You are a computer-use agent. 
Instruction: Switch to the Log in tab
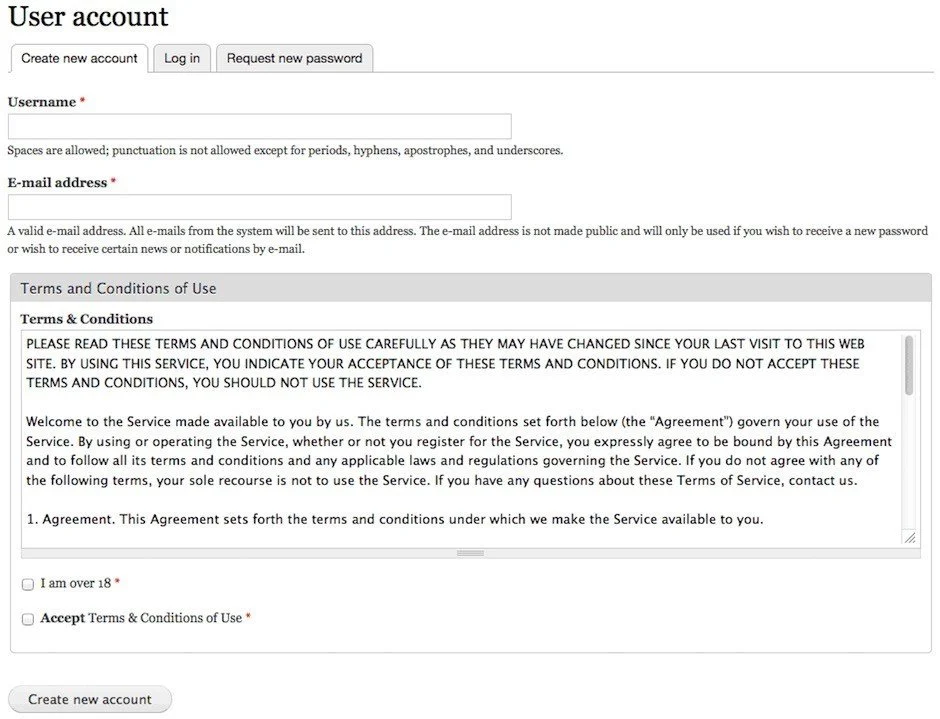coord(181,58)
